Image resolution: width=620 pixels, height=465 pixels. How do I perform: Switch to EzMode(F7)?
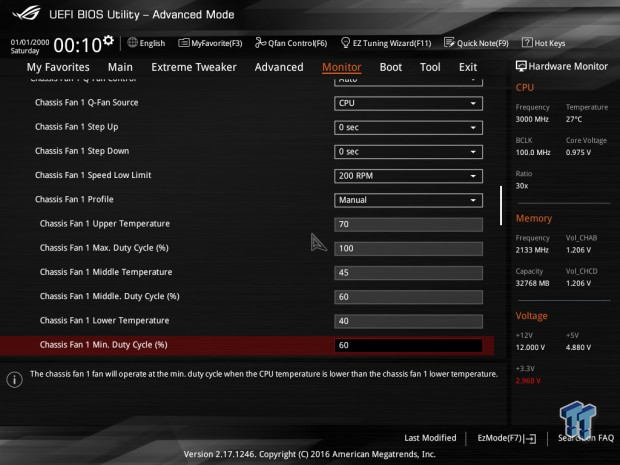507,438
